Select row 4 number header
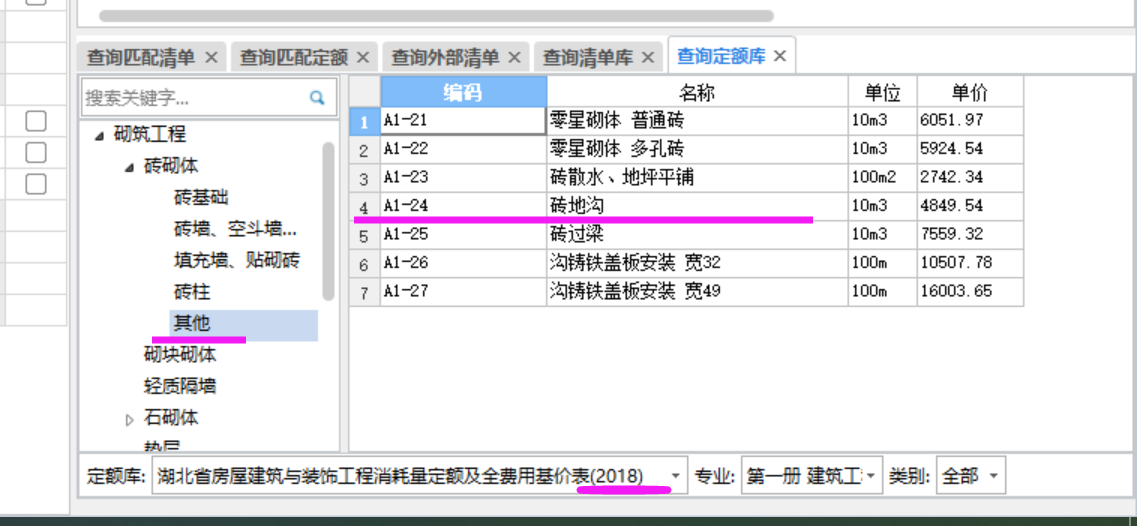1137x526 pixels. coord(365,207)
